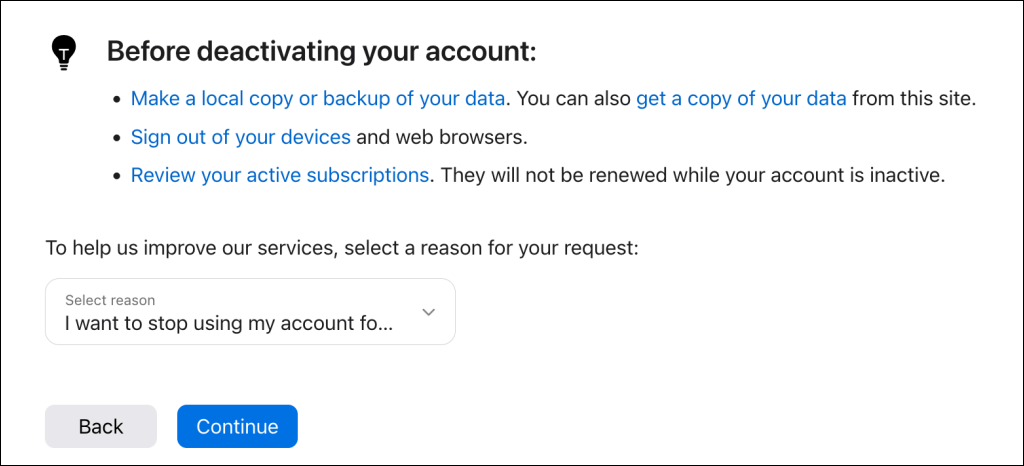Click the 'I want to stop using my account' value

point(229,323)
